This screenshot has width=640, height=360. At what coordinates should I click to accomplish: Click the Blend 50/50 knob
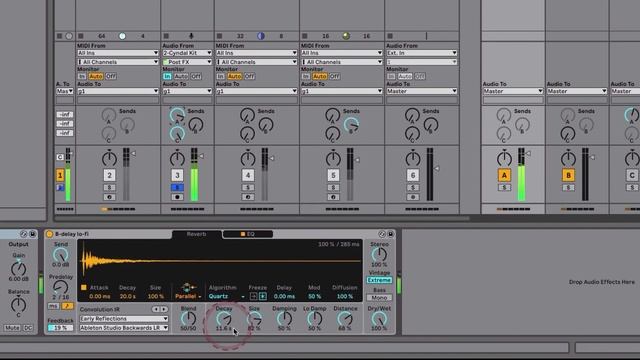click(188, 318)
